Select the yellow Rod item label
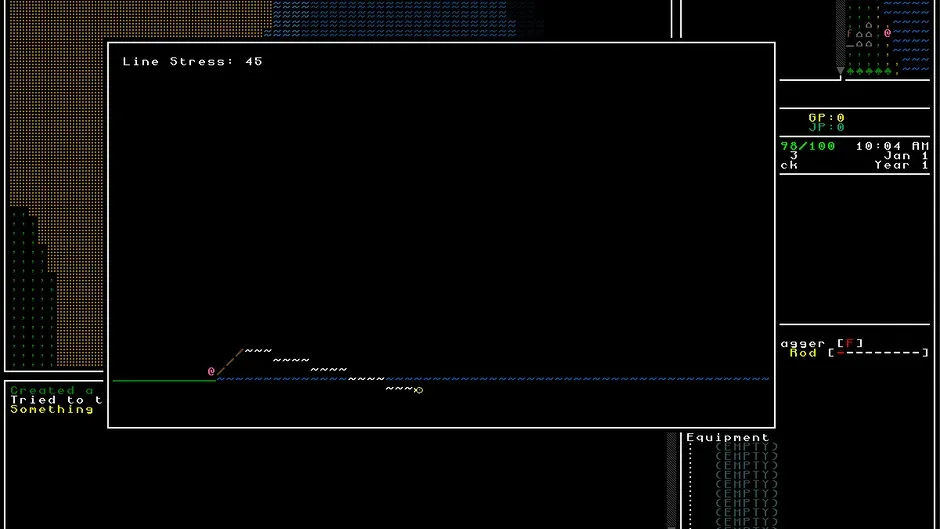 point(803,353)
